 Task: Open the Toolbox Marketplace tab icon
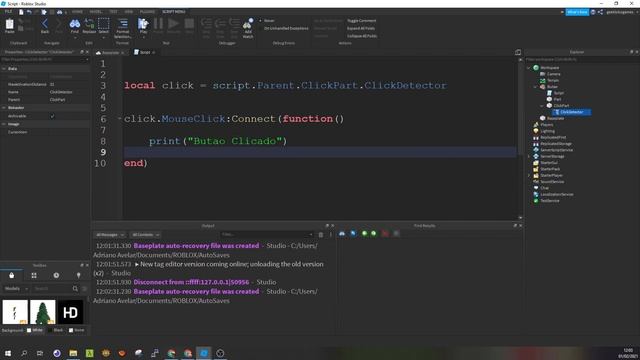pyautogui.click(x=11, y=276)
